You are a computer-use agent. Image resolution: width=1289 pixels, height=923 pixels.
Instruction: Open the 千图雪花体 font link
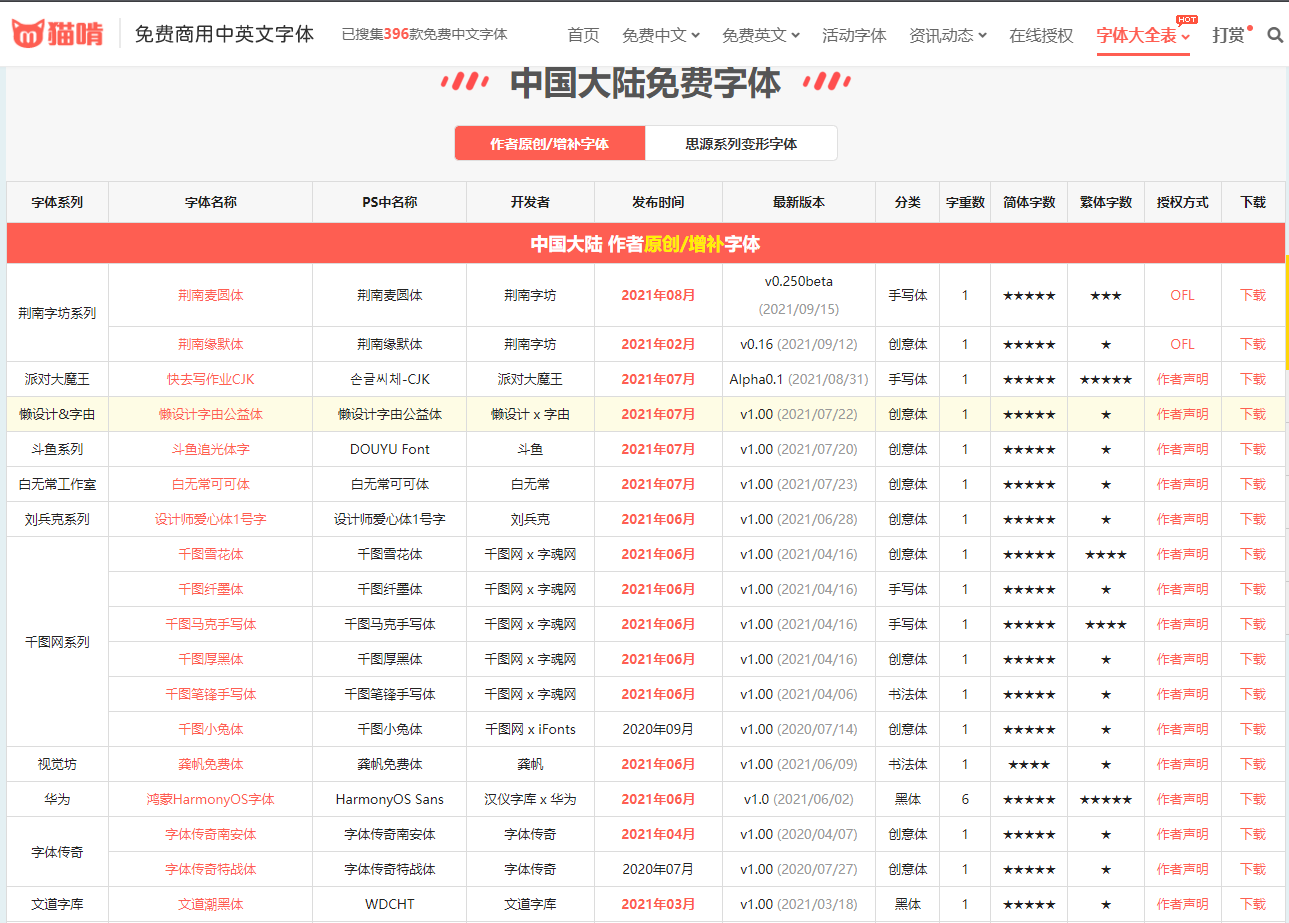click(x=209, y=553)
